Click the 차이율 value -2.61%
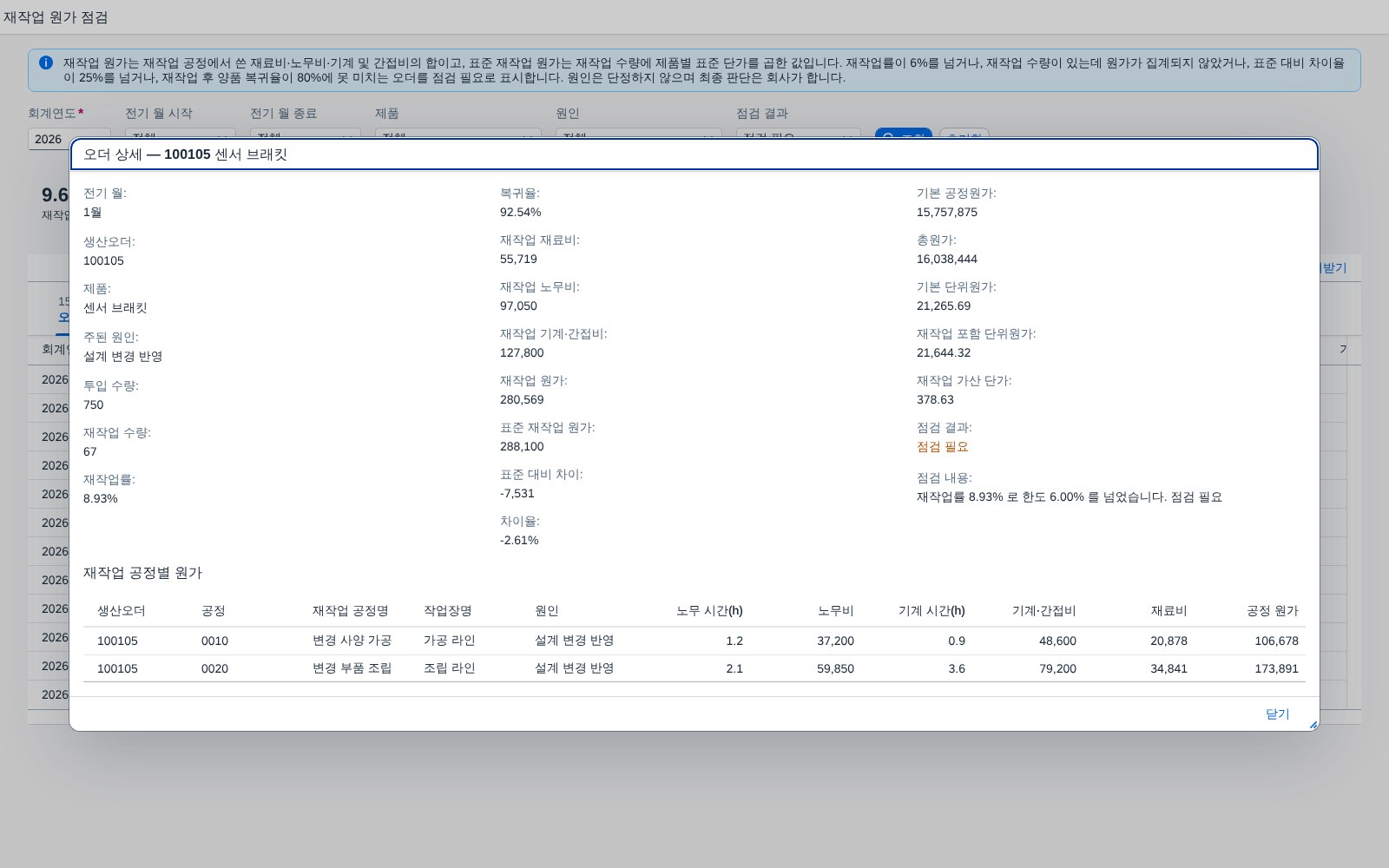 (x=519, y=540)
